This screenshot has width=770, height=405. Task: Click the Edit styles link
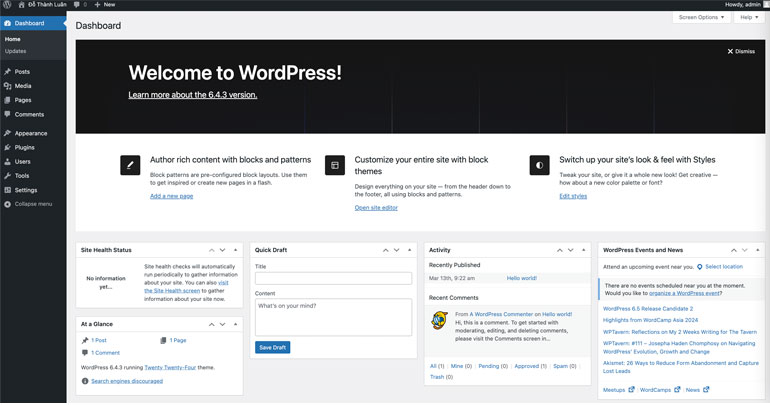pyautogui.click(x=573, y=196)
